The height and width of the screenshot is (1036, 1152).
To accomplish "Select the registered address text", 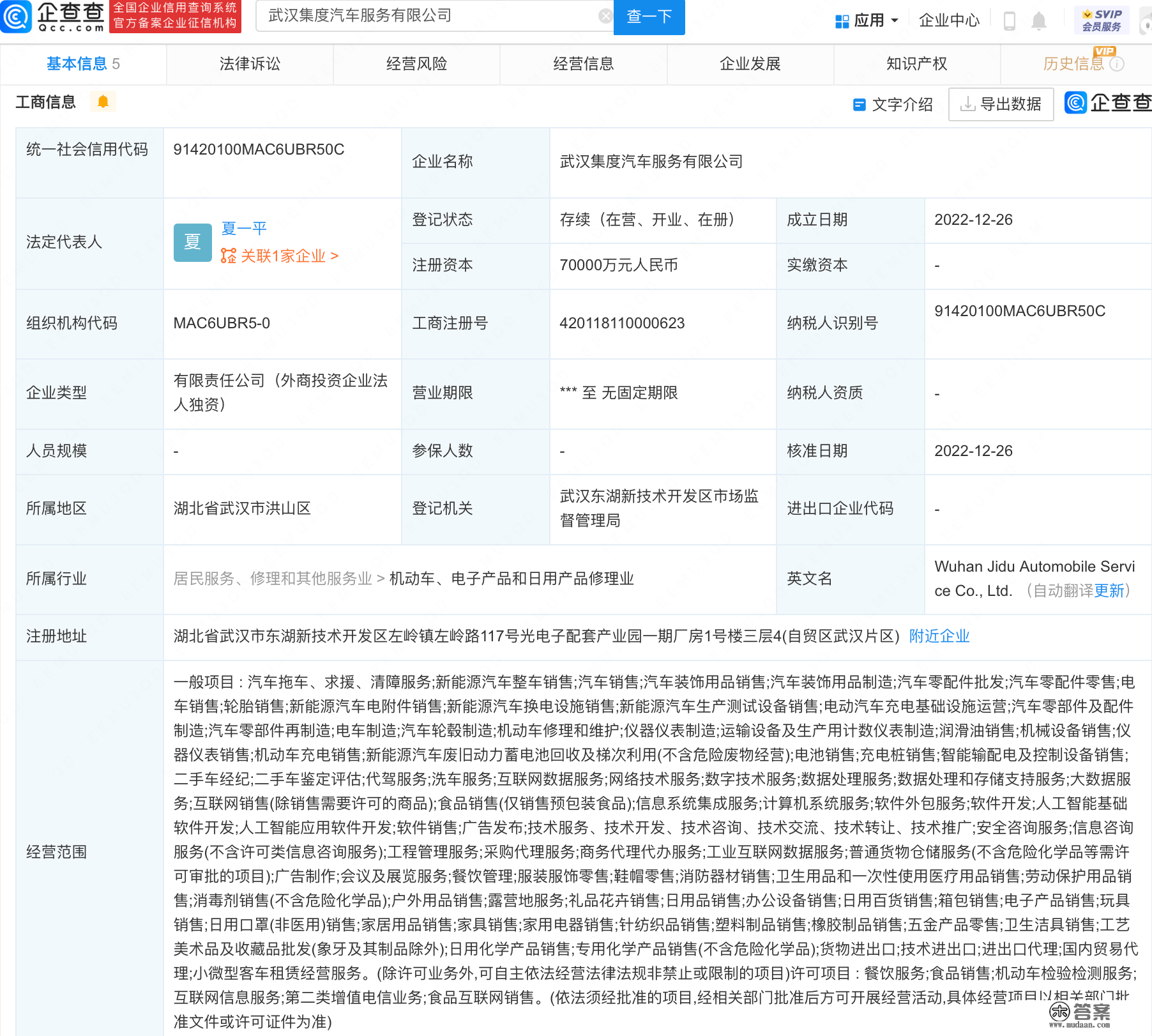I will (x=536, y=636).
